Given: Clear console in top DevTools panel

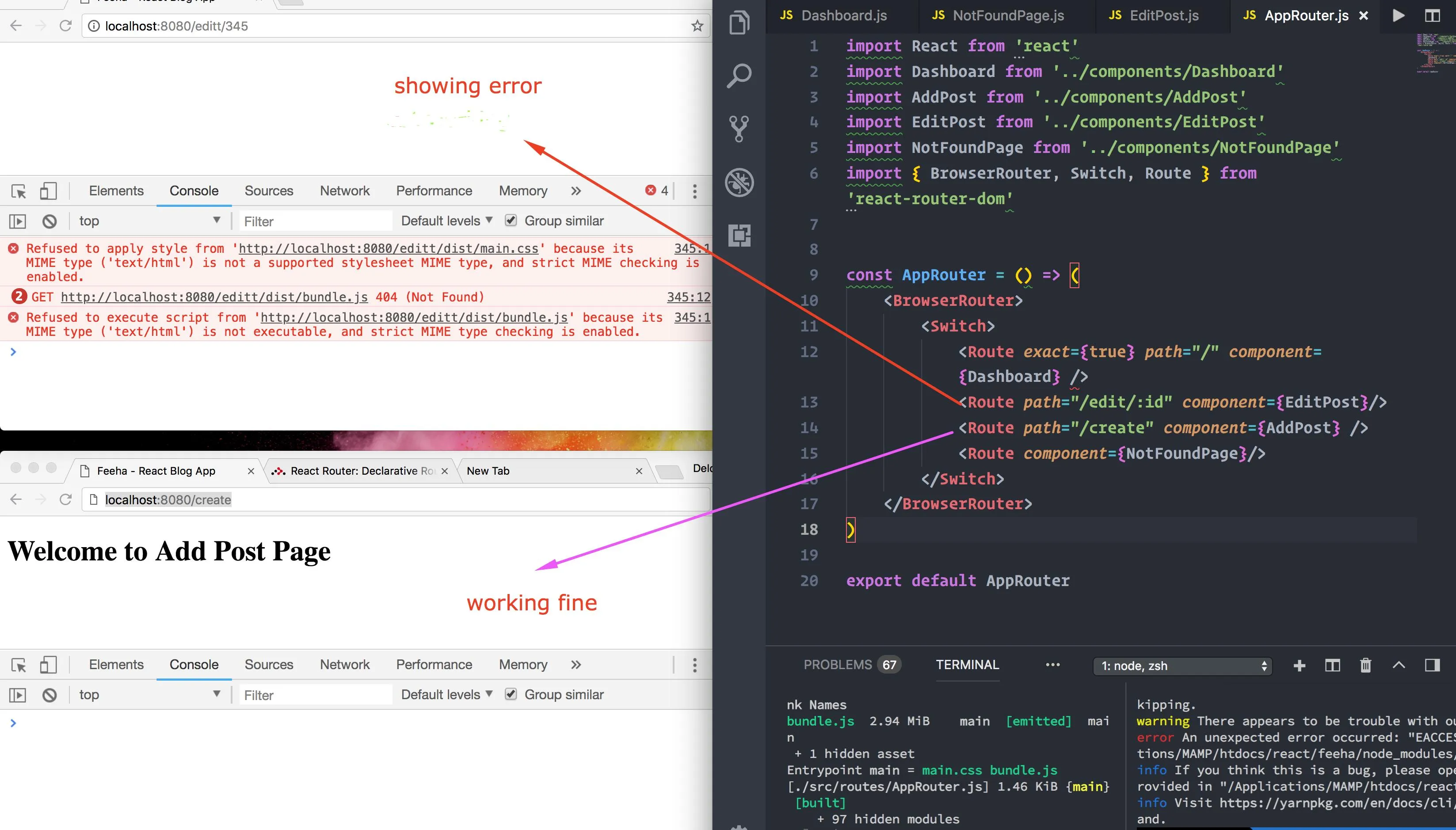Looking at the screenshot, I should [x=50, y=221].
